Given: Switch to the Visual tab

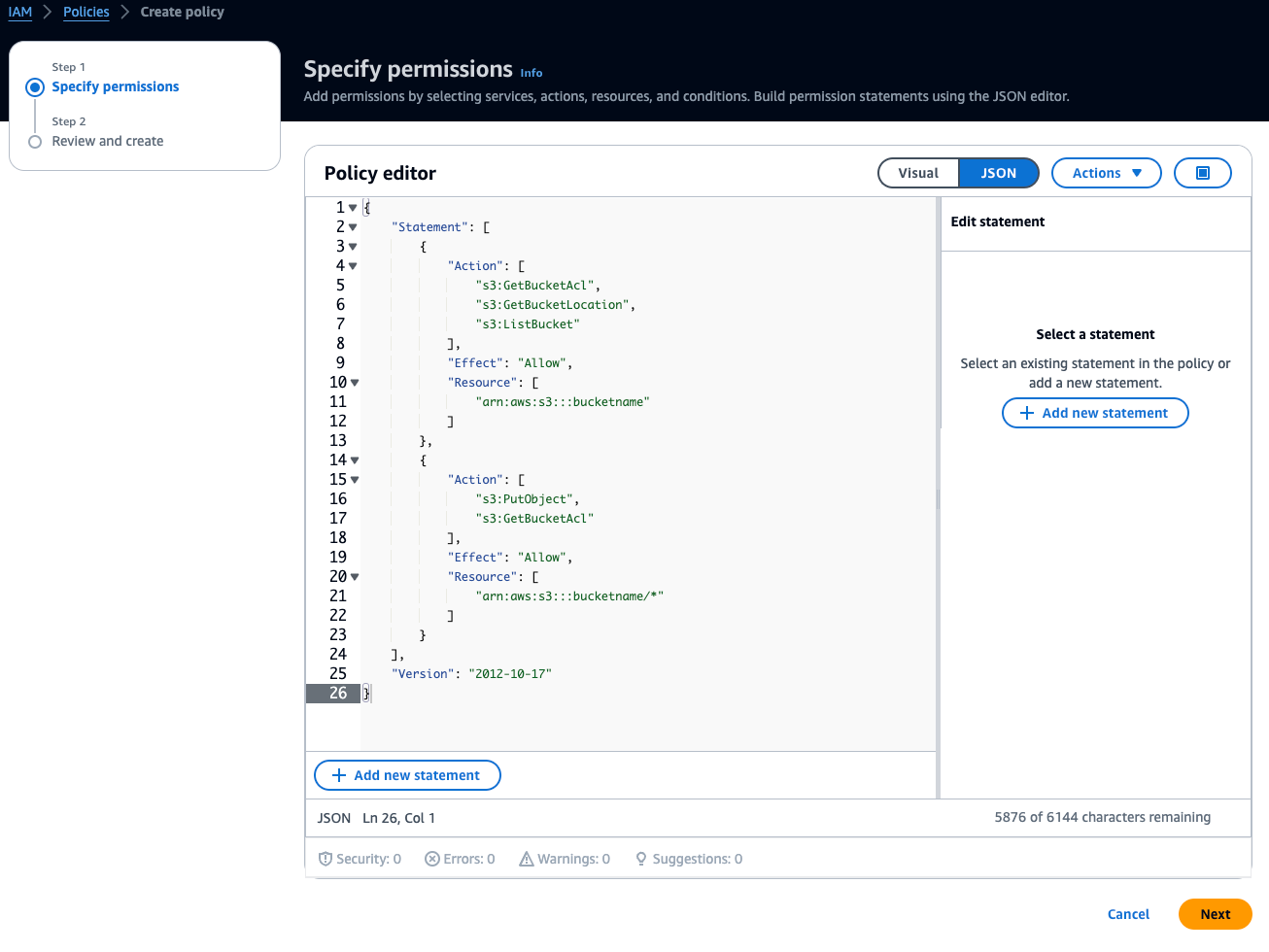Looking at the screenshot, I should [x=917, y=172].
